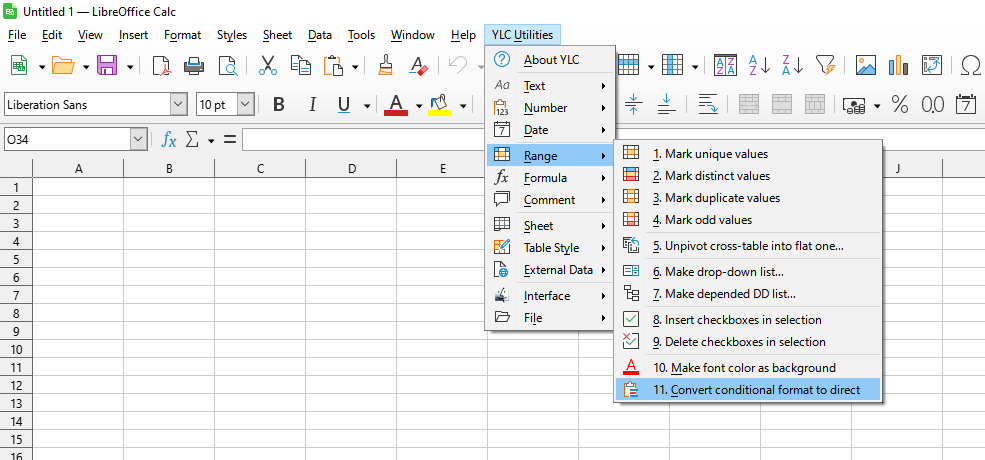Open the Table Style submenu
Image resolution: width=985 pixels, height=460 pixels.
click(x=551, y=248)
